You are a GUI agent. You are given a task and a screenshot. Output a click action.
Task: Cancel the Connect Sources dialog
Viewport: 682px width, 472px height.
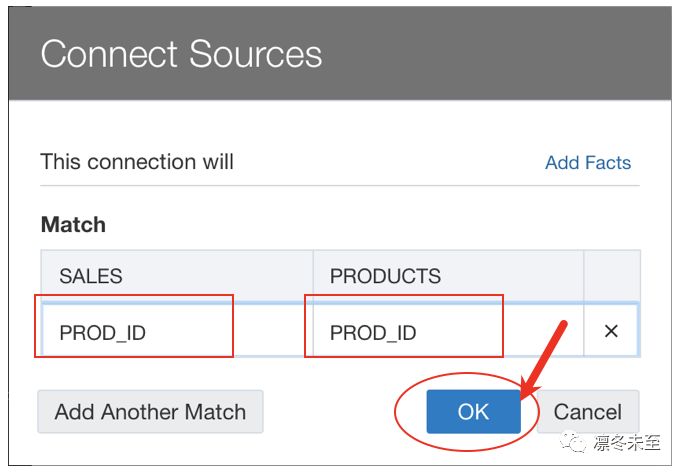click(x=588, y=412)
